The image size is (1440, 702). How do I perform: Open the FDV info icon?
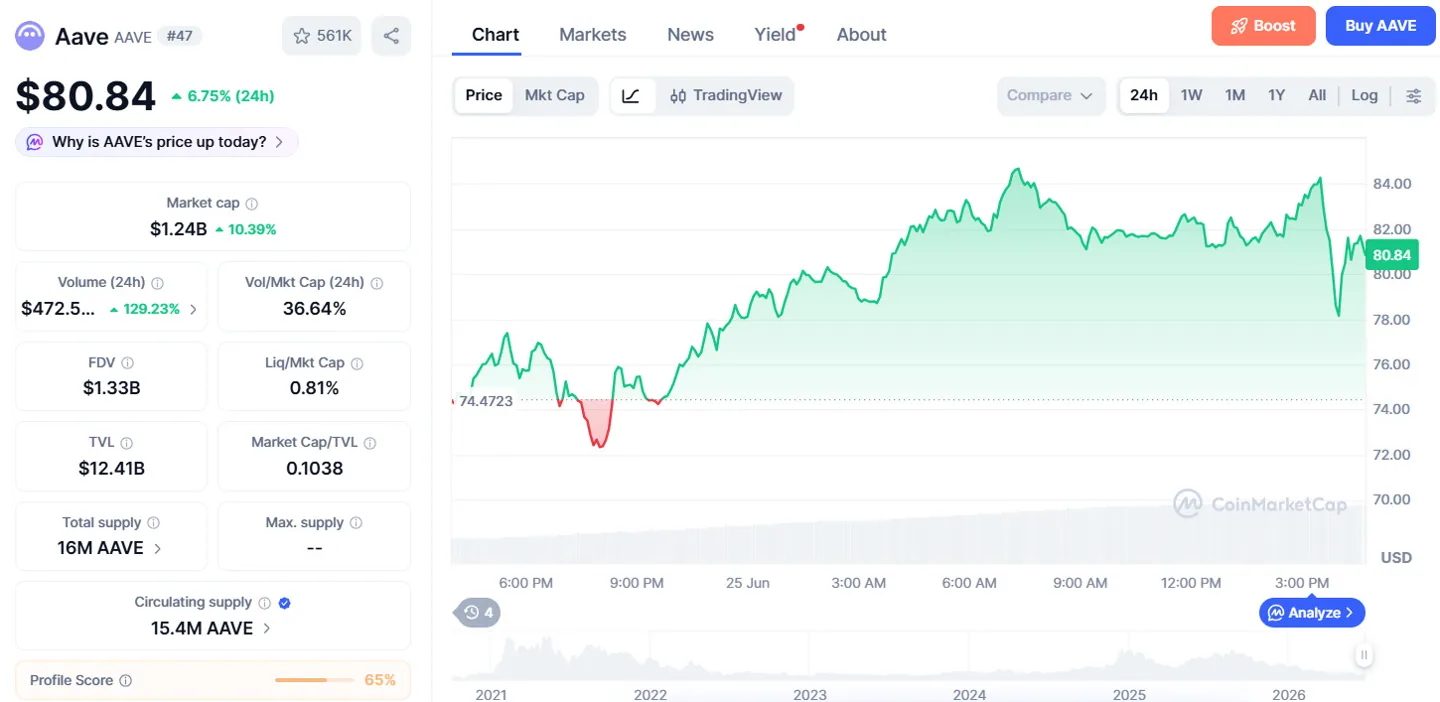point(128,363)
